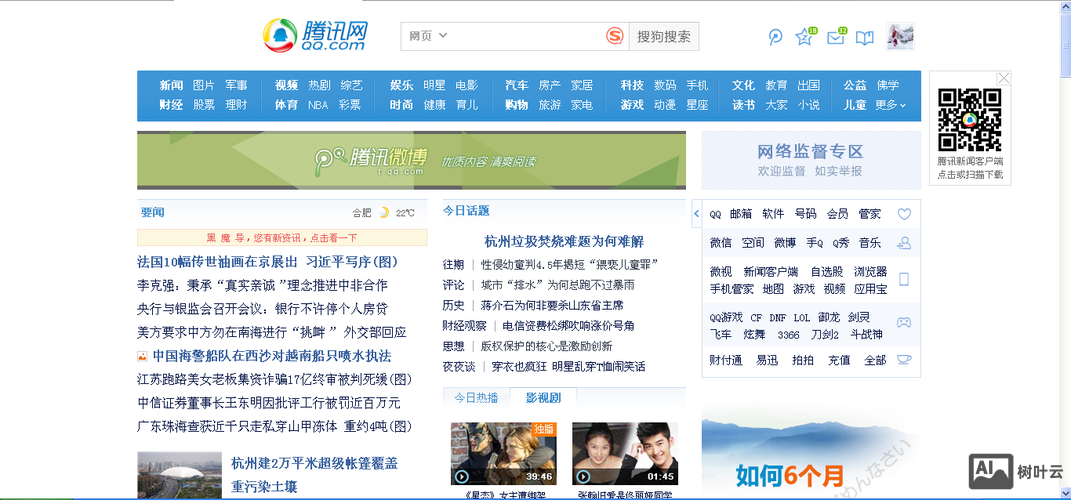Open the Hangzhou tent news thumbnail image

180,475
